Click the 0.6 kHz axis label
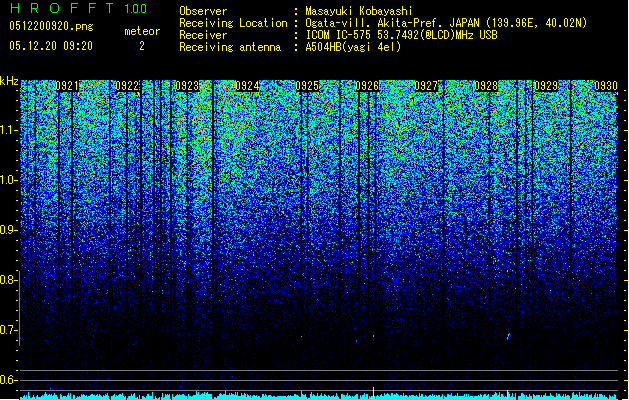This screenshot has width=629, height=400. click(x=9, y=380)
